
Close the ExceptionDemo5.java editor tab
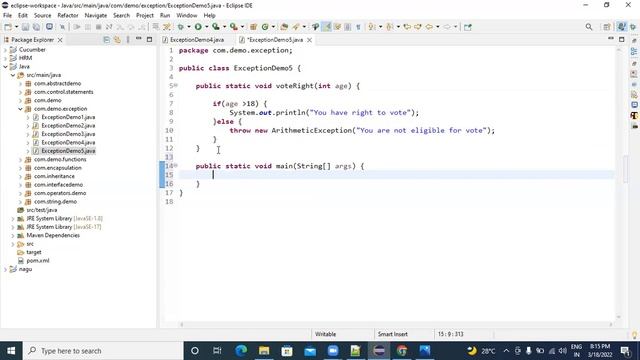coord(309,40)
